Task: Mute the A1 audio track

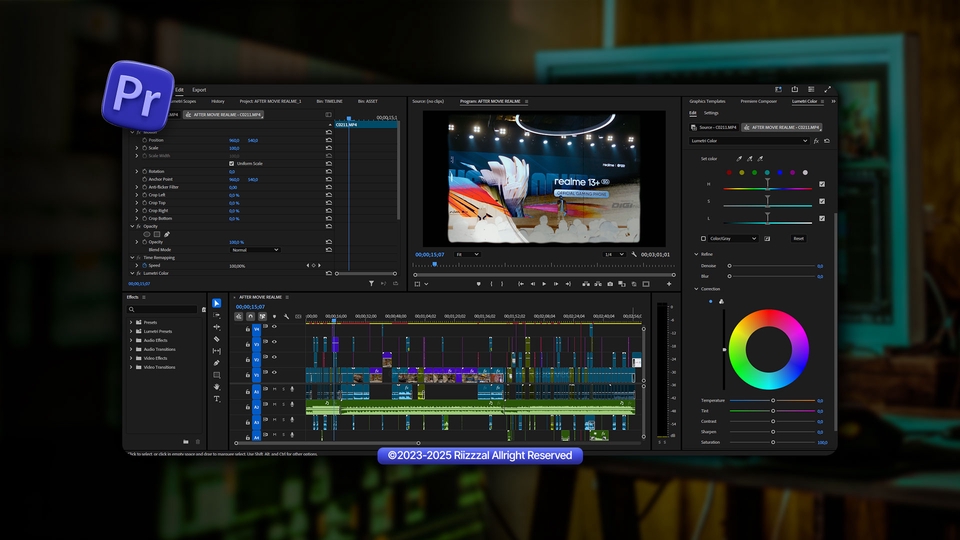Action: pos(274,389)
